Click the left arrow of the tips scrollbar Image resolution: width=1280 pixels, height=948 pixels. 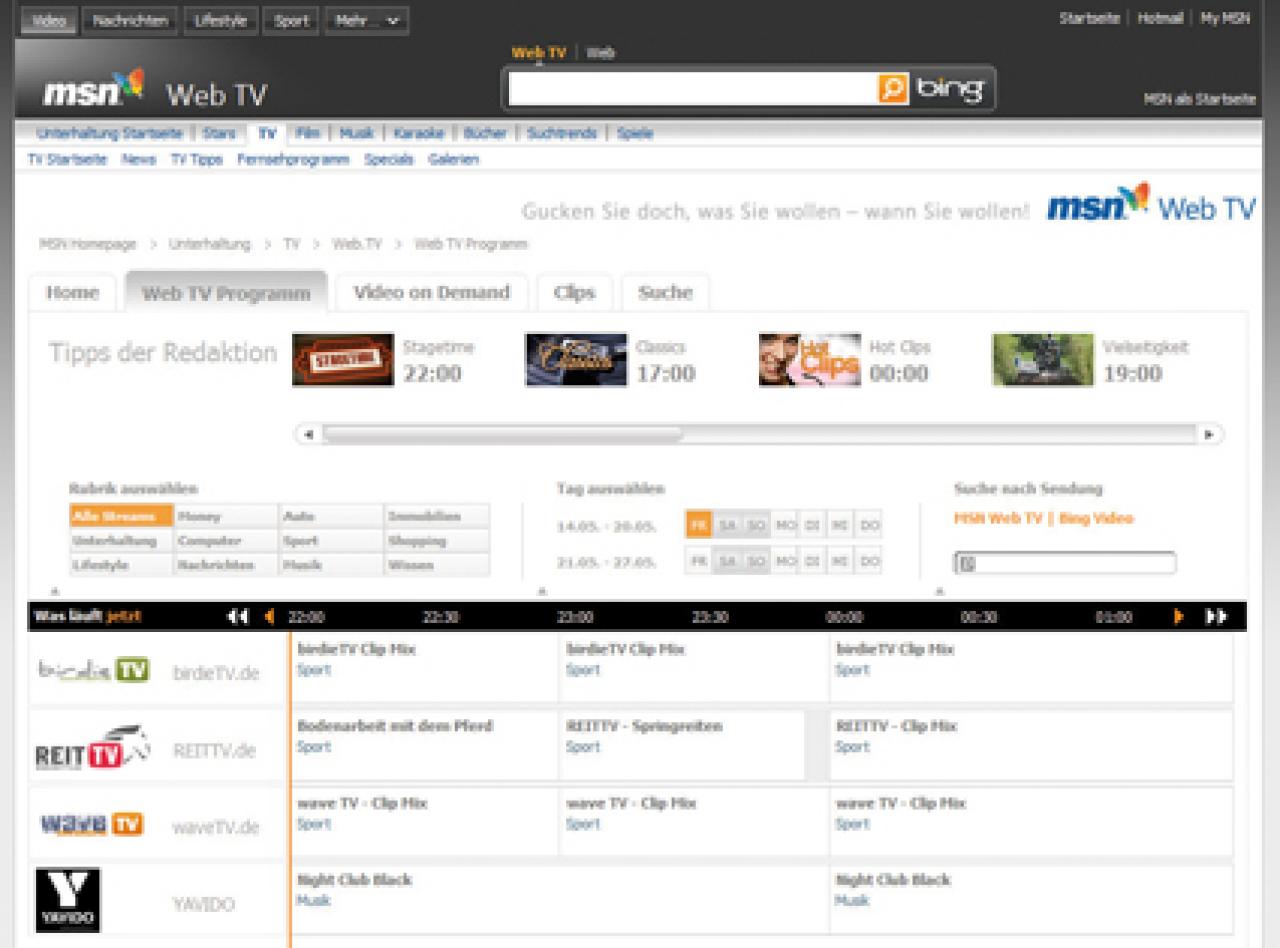(308, 435)
